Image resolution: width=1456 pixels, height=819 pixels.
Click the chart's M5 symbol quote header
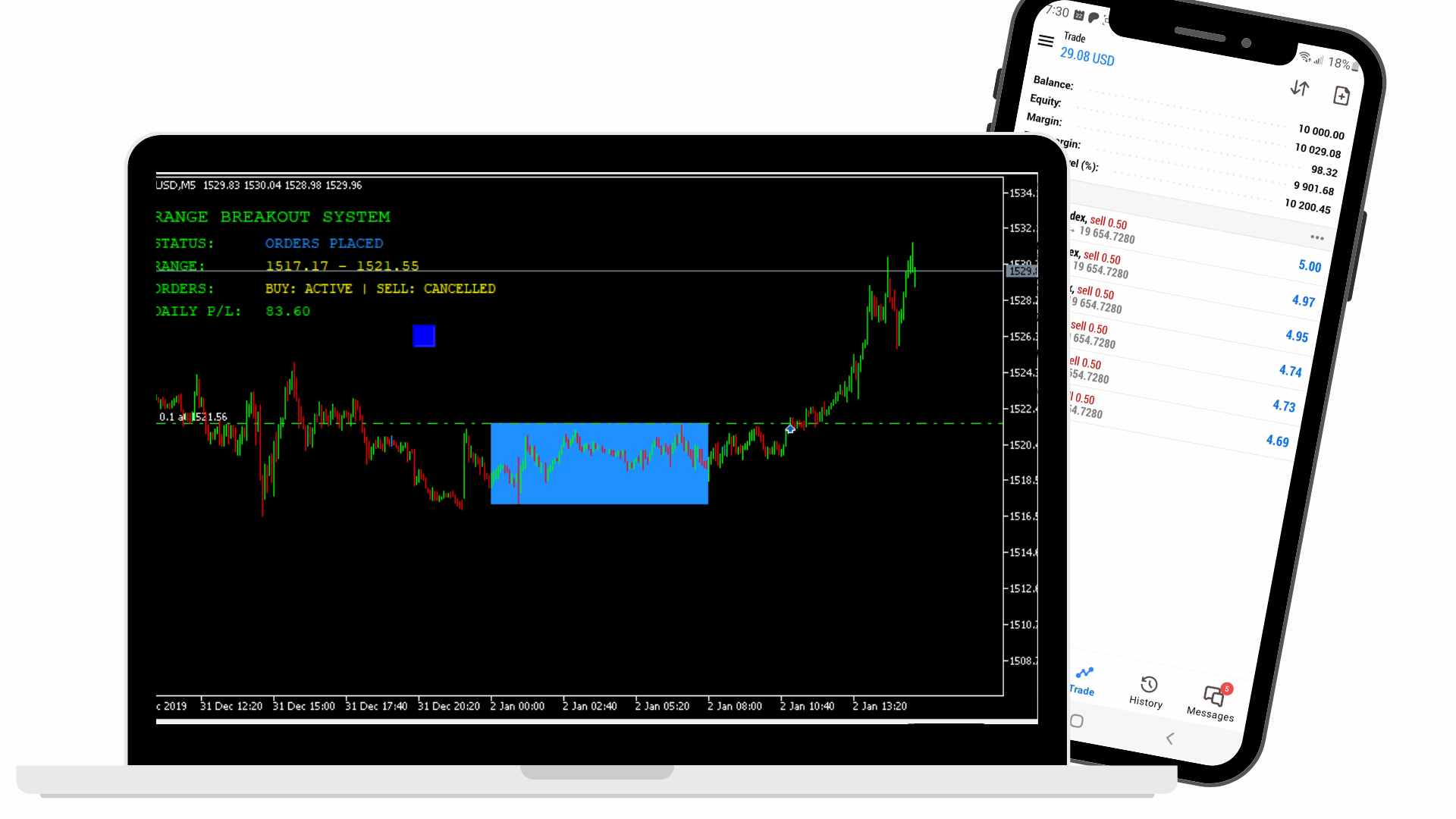[259, 185]
